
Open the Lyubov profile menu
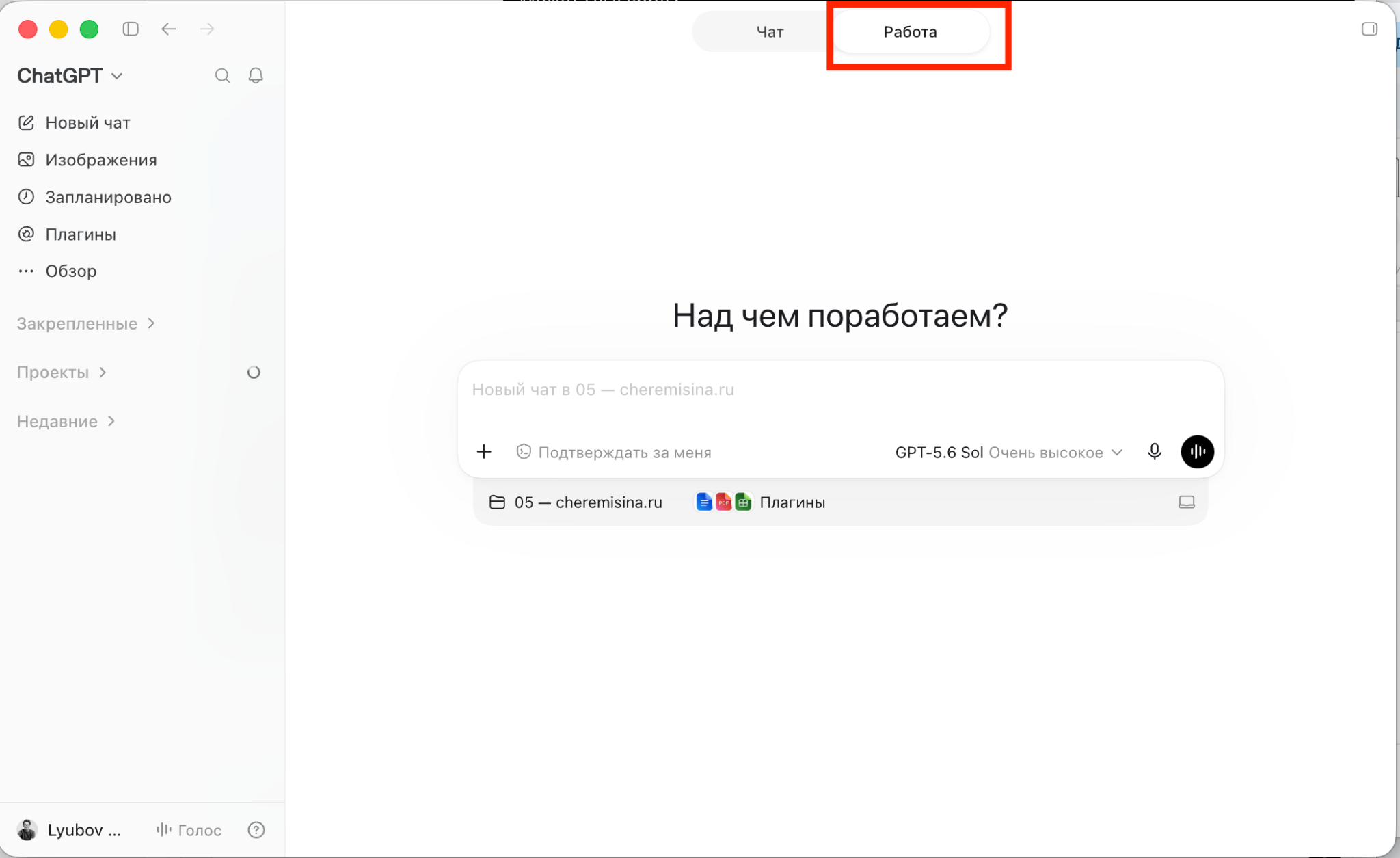click(x=69, y=830)
